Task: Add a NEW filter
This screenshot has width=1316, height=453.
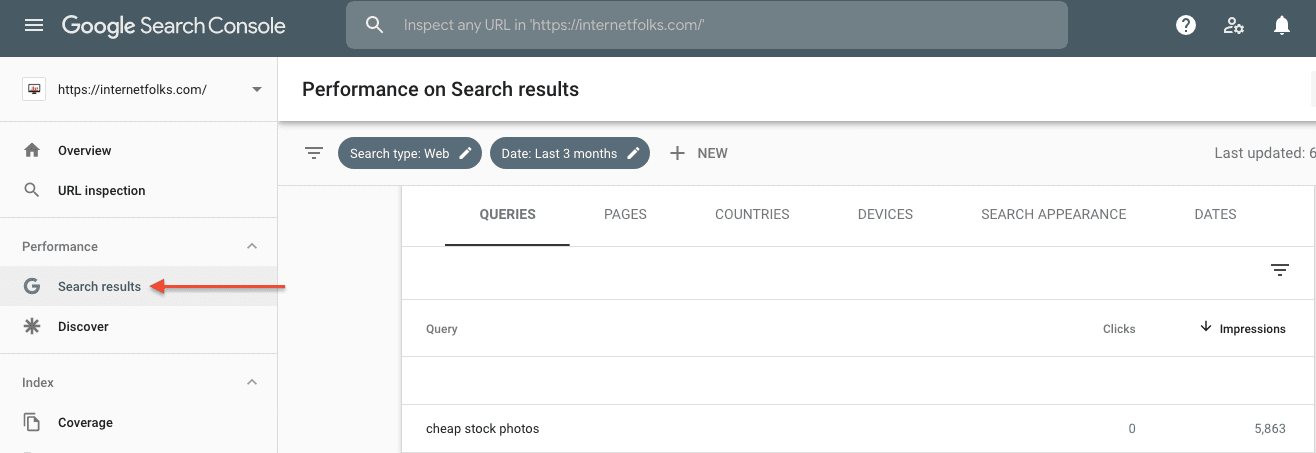Action: pyautogui.click(x=698, y=153)
